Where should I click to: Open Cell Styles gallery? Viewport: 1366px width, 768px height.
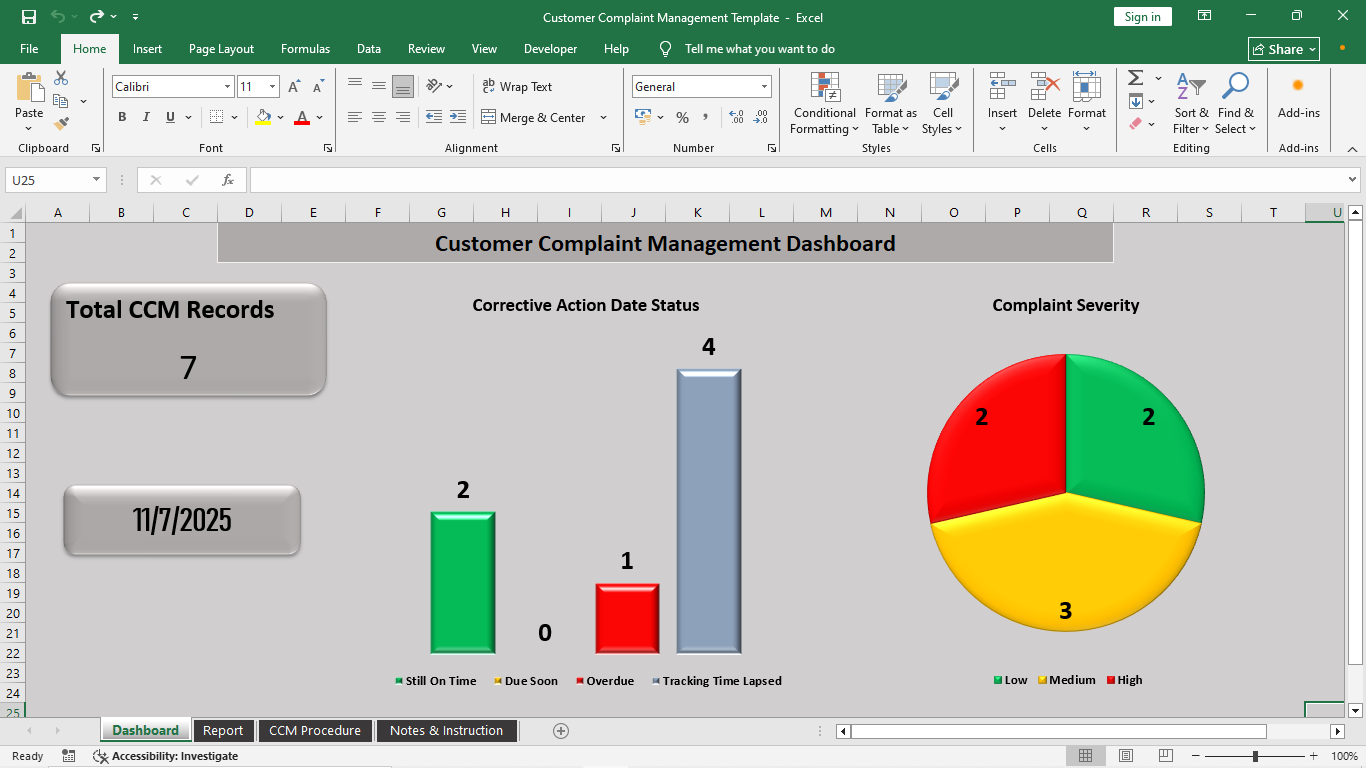point(942,103)
